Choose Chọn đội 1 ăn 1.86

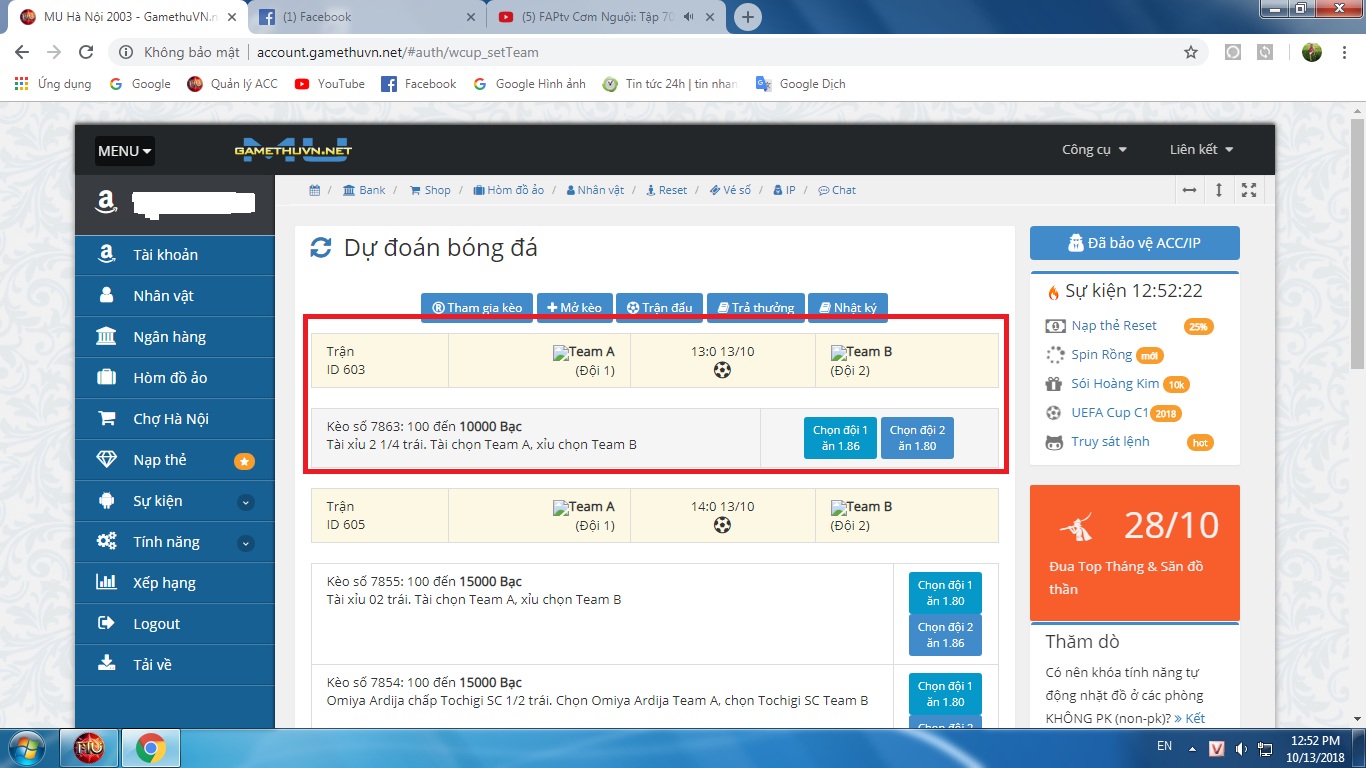click(840, 438)
